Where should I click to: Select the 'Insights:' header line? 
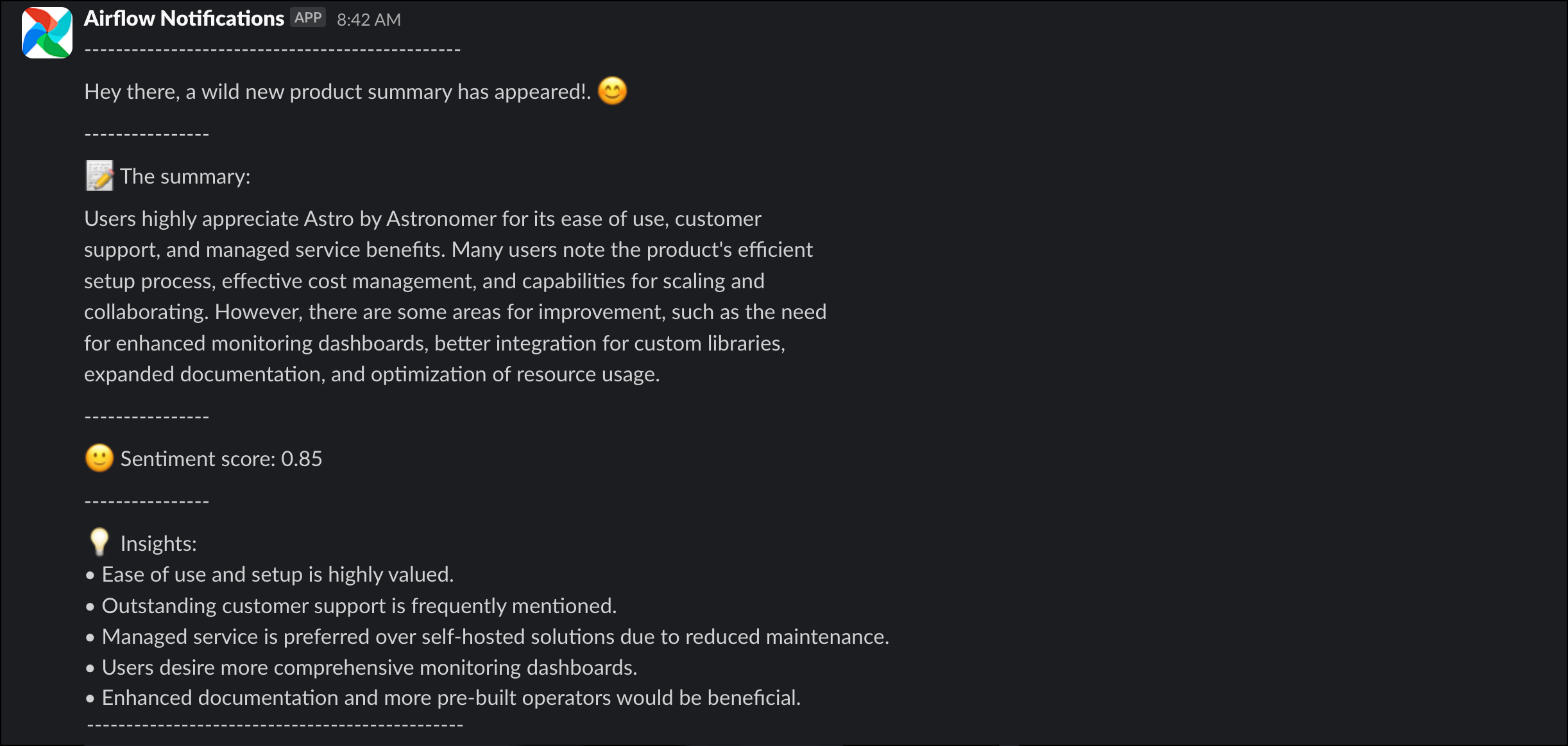pos(157,542)
